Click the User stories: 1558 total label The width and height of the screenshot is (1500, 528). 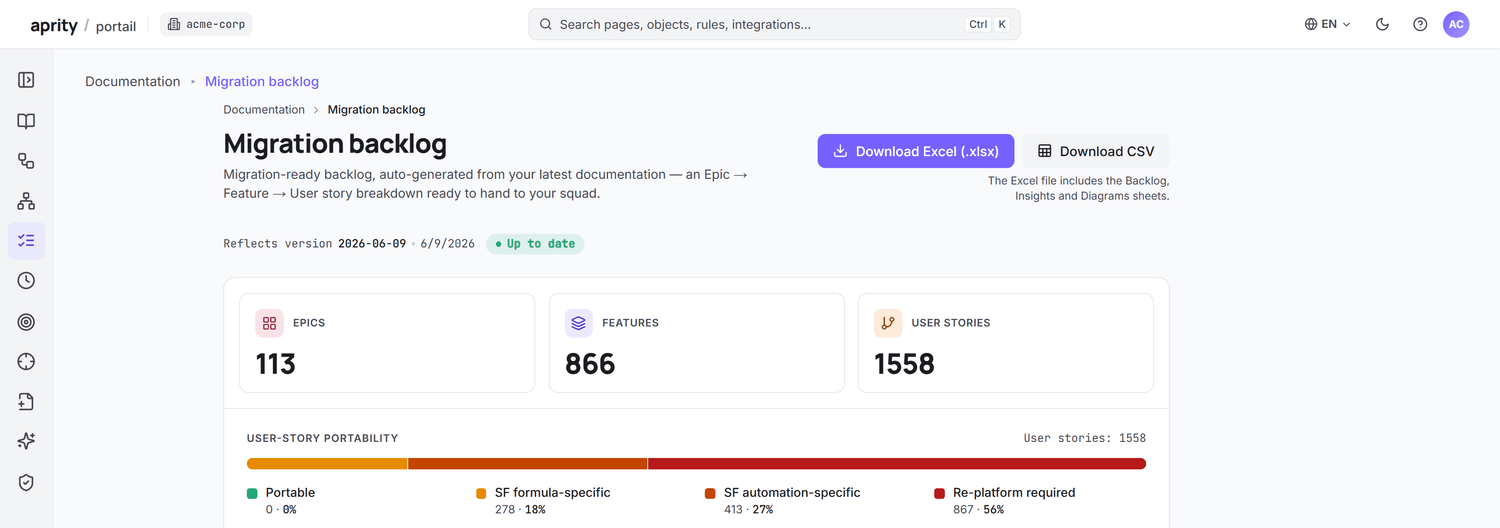(1085, 438)
